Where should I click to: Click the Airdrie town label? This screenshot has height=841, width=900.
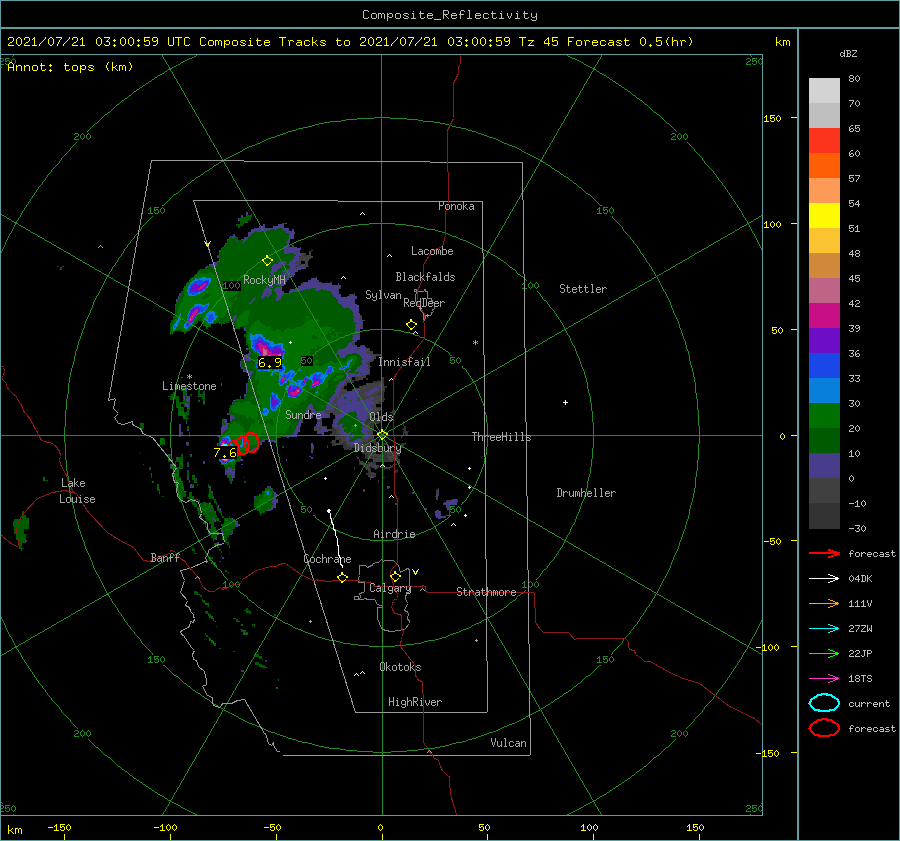click(394, 534)
